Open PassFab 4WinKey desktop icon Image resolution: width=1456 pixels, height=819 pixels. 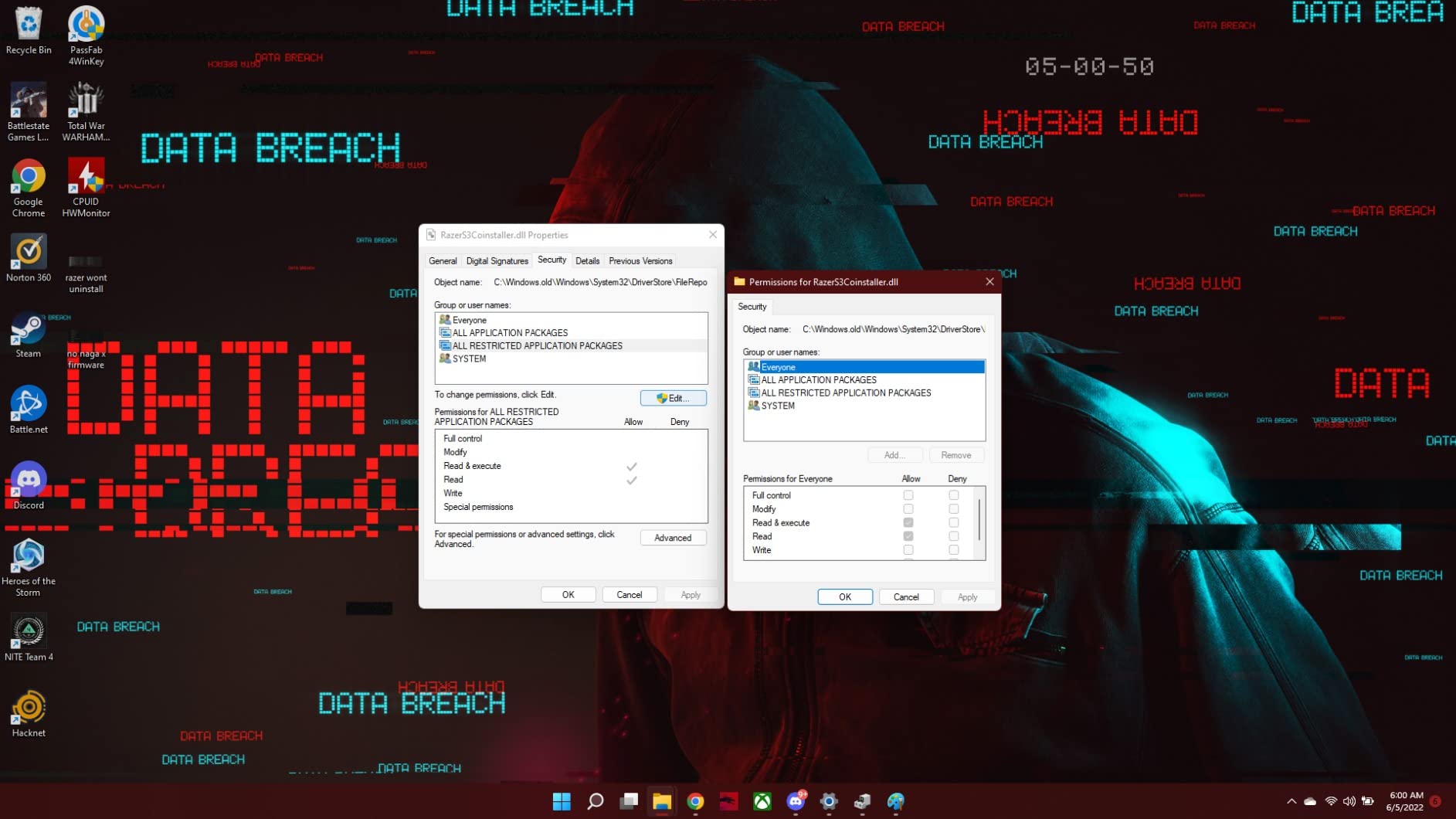tap(86, 36)
